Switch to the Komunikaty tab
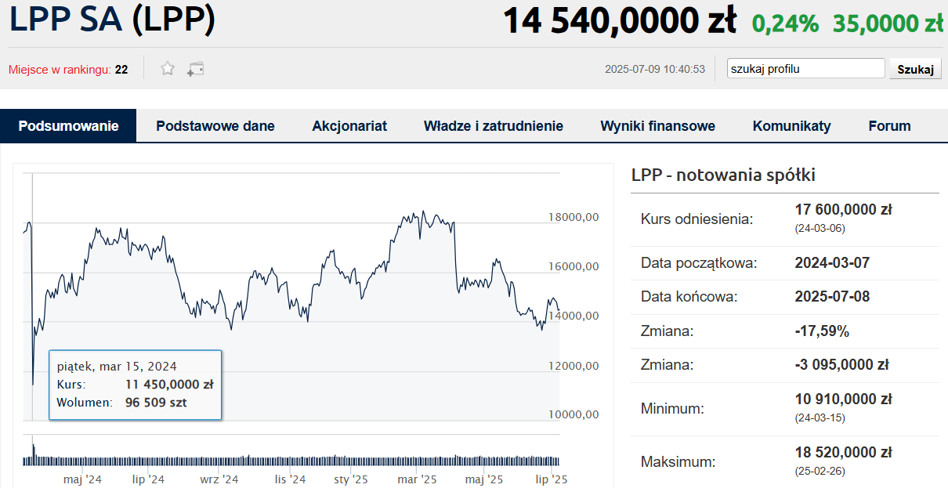The image size is (948, 488). [791, 126]
